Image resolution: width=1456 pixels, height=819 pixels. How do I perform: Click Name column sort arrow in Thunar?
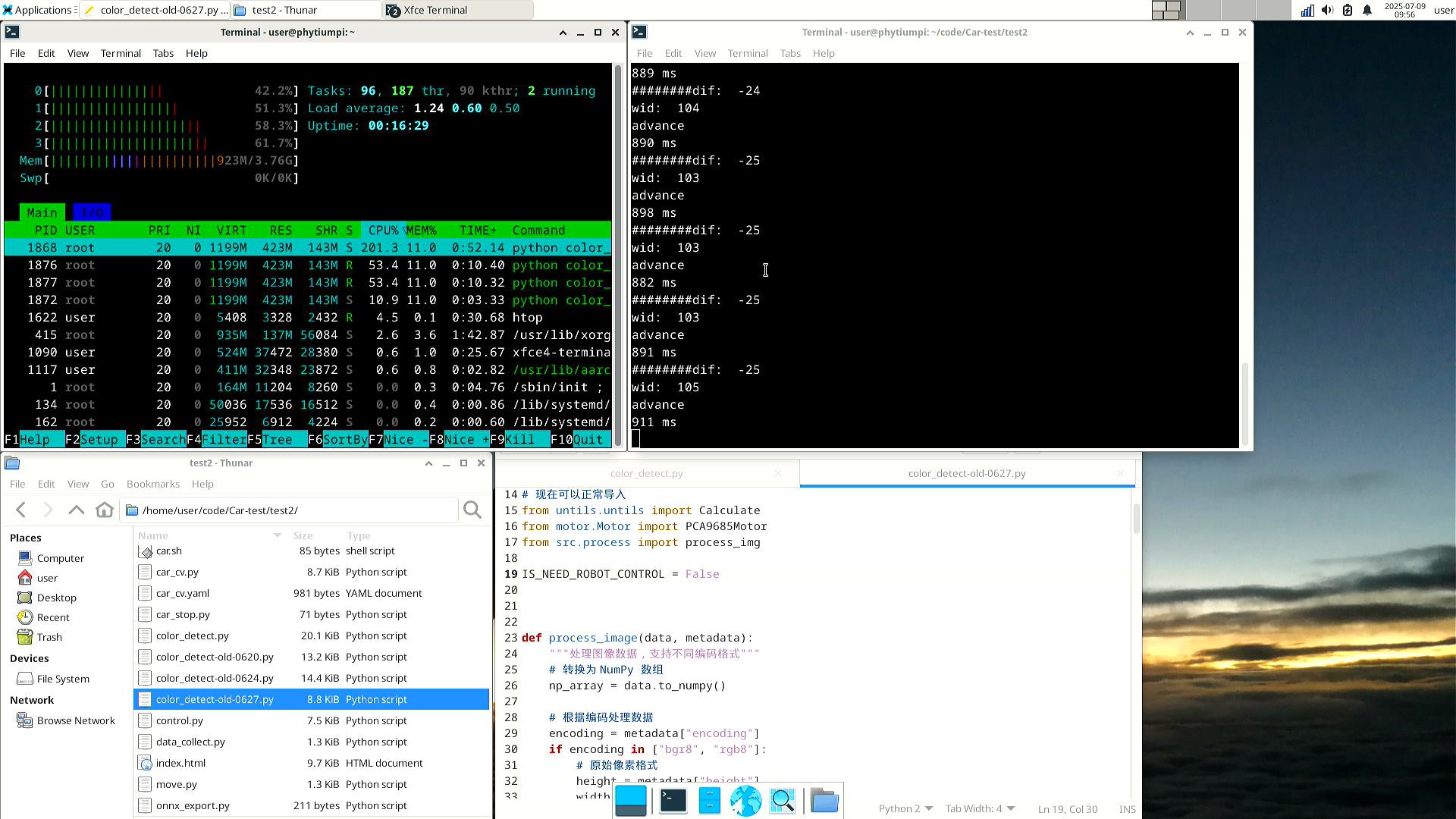(277, 535)
